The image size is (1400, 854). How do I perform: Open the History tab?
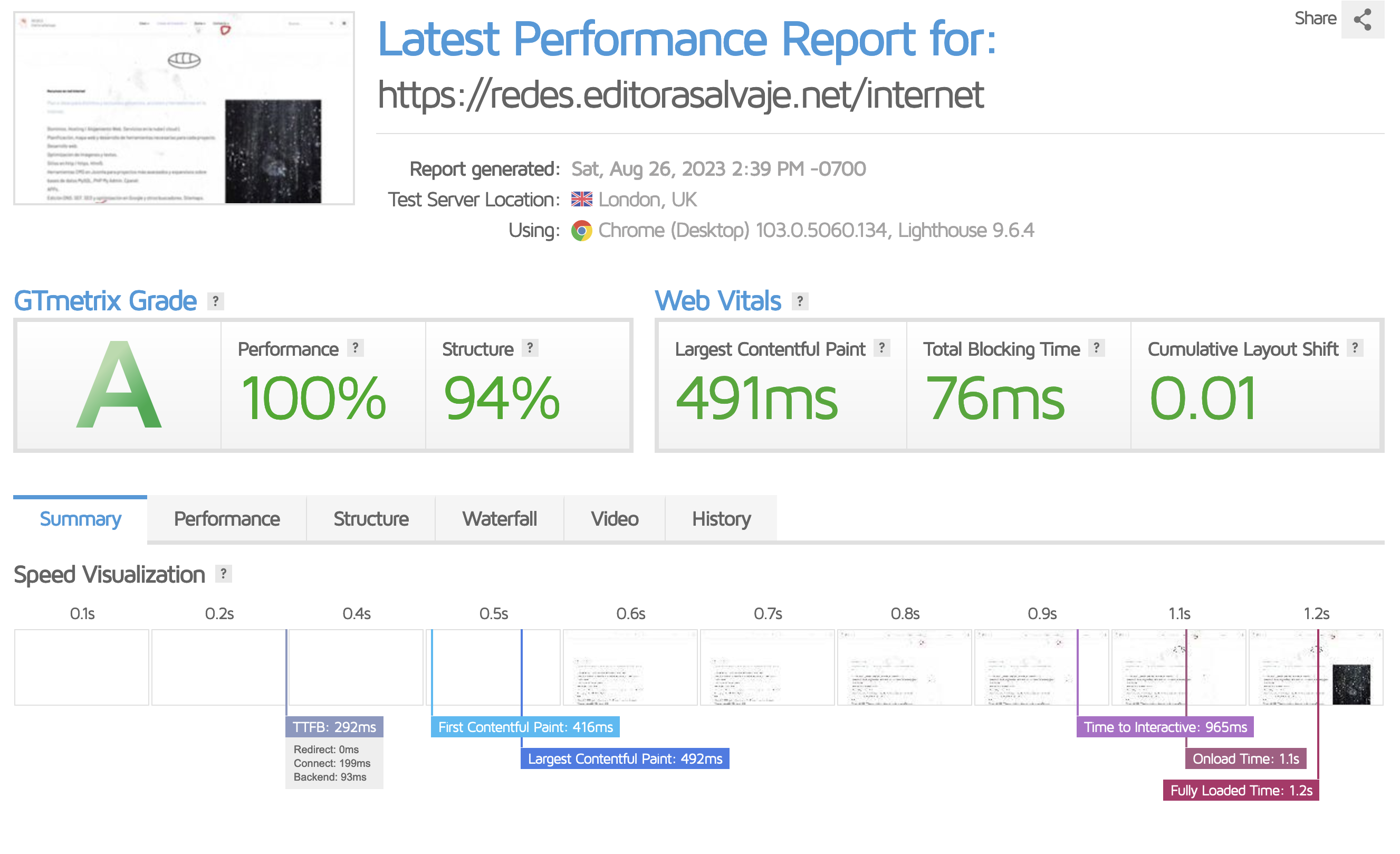click(721, 518)
